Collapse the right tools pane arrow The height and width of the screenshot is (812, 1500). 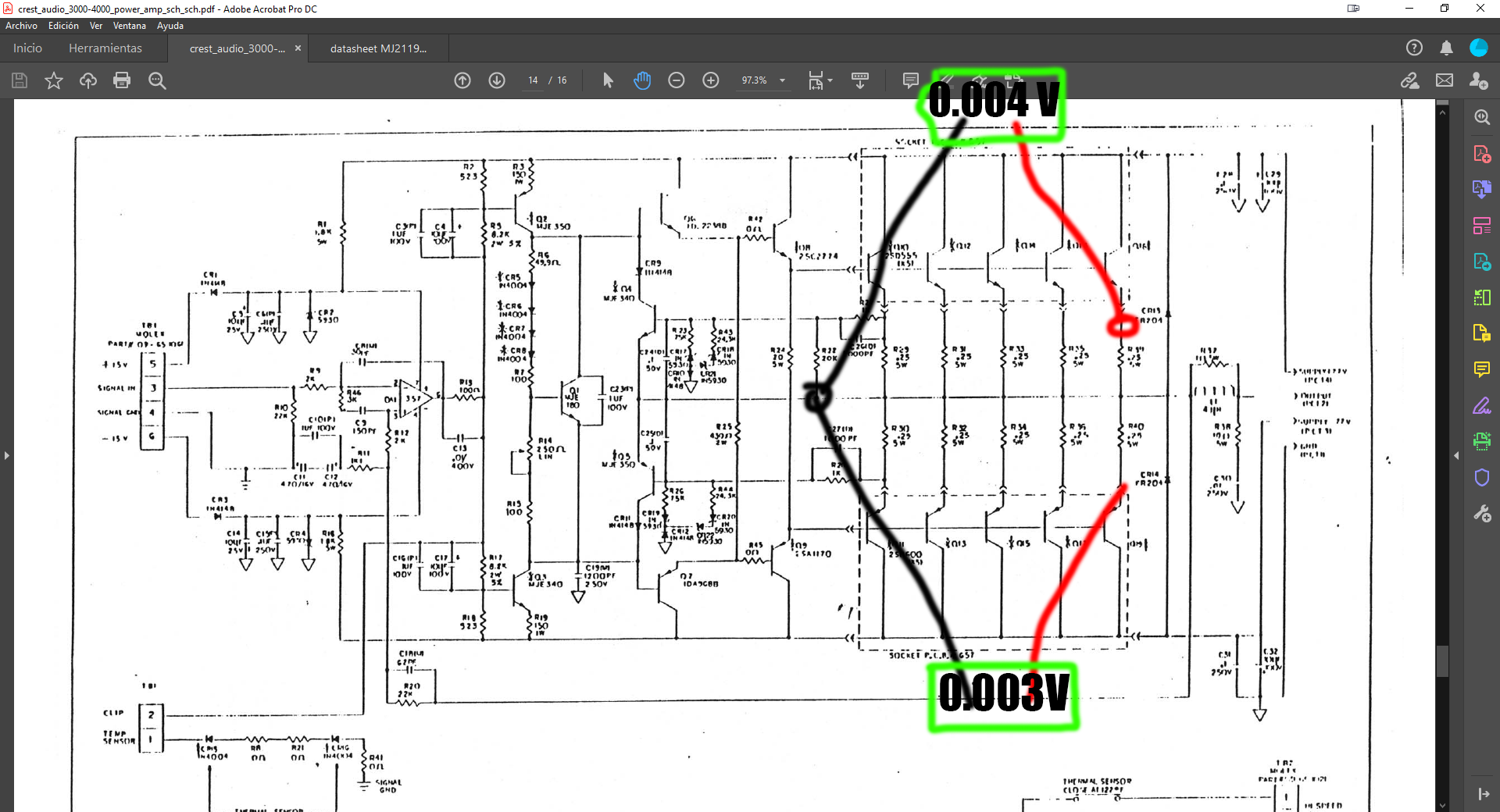coord(1456,455)
